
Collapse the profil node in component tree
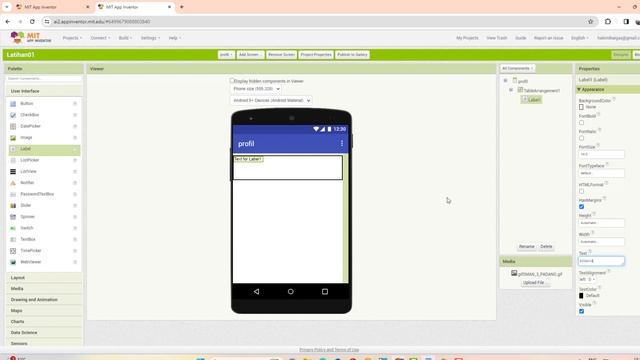pos(505,81)
